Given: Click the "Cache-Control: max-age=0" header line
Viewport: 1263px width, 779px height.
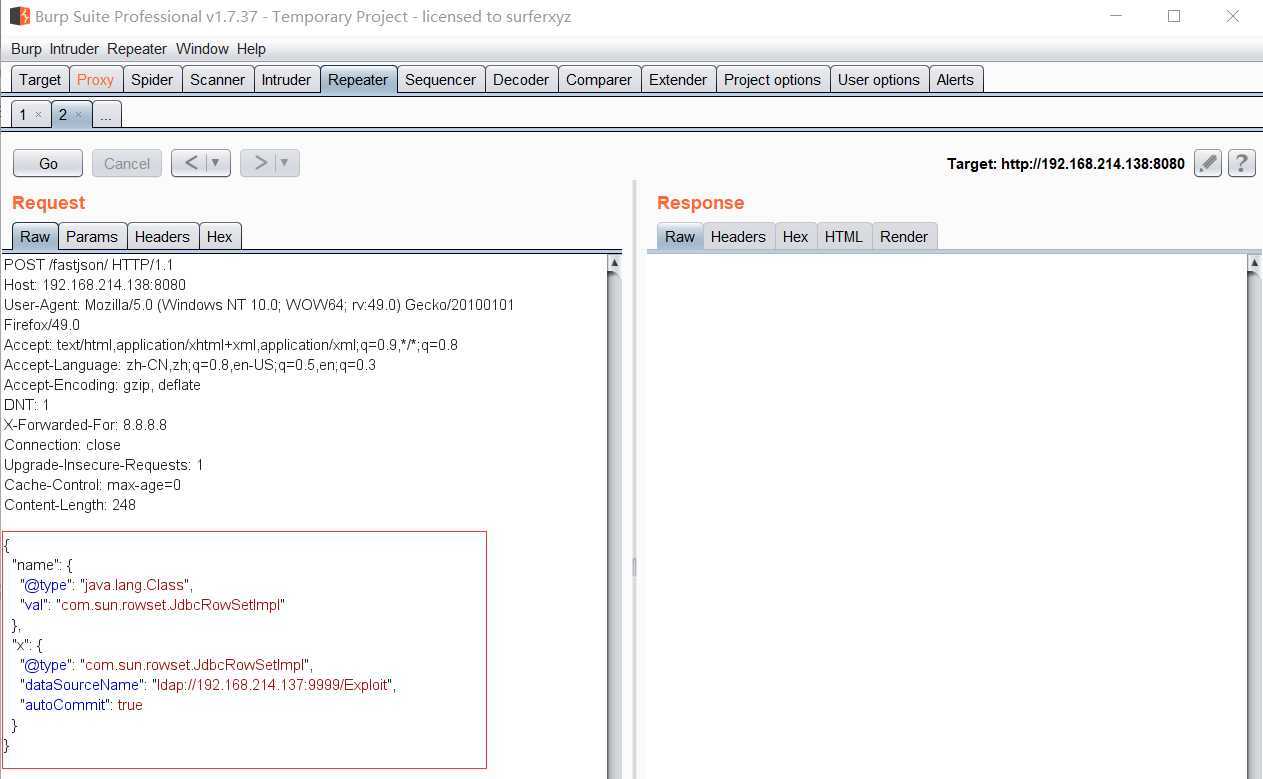Looking at the screenshot, I should (93, 485).
